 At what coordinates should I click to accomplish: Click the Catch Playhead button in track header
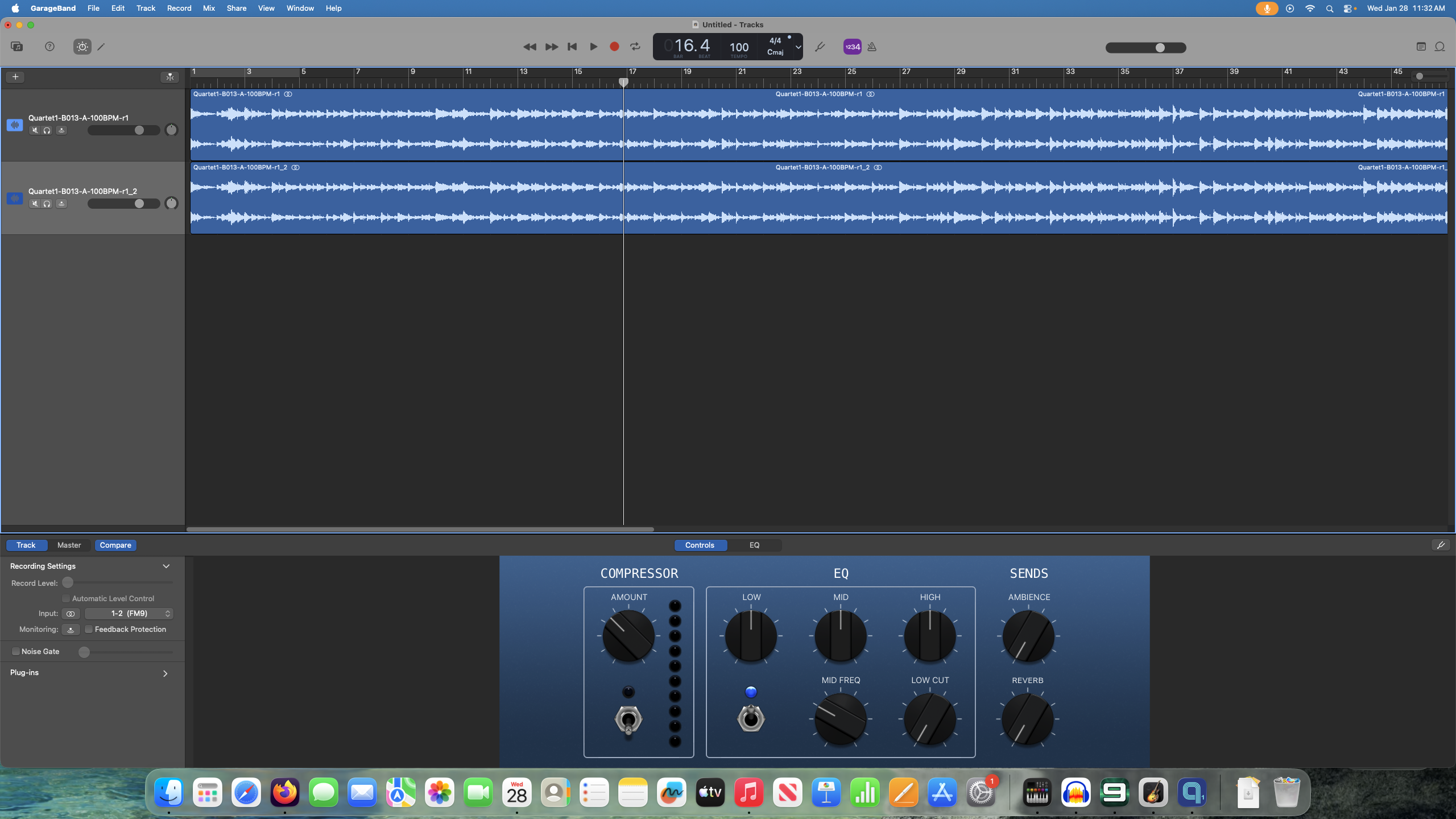point(170,77)
